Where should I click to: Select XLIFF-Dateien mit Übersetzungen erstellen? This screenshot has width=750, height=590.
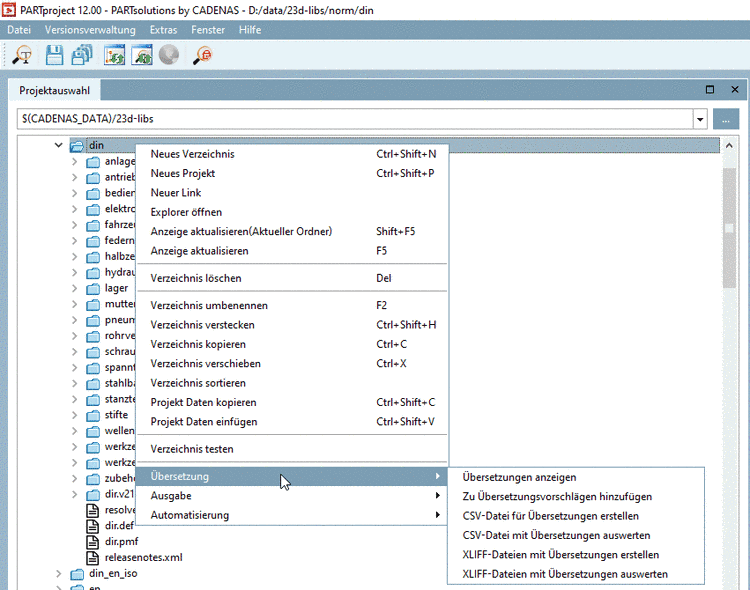(x=576, y=555)
